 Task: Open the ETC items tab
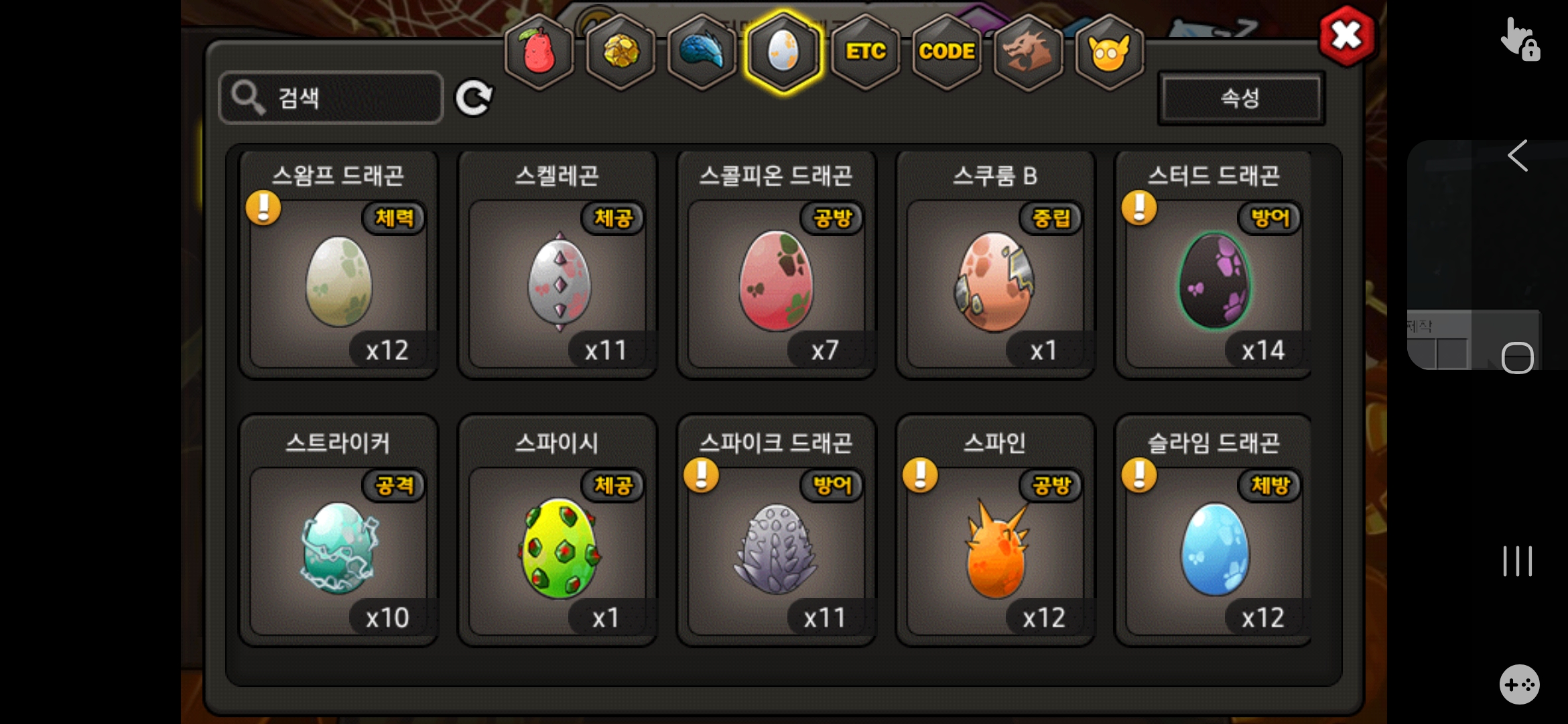tap(865, 52)
